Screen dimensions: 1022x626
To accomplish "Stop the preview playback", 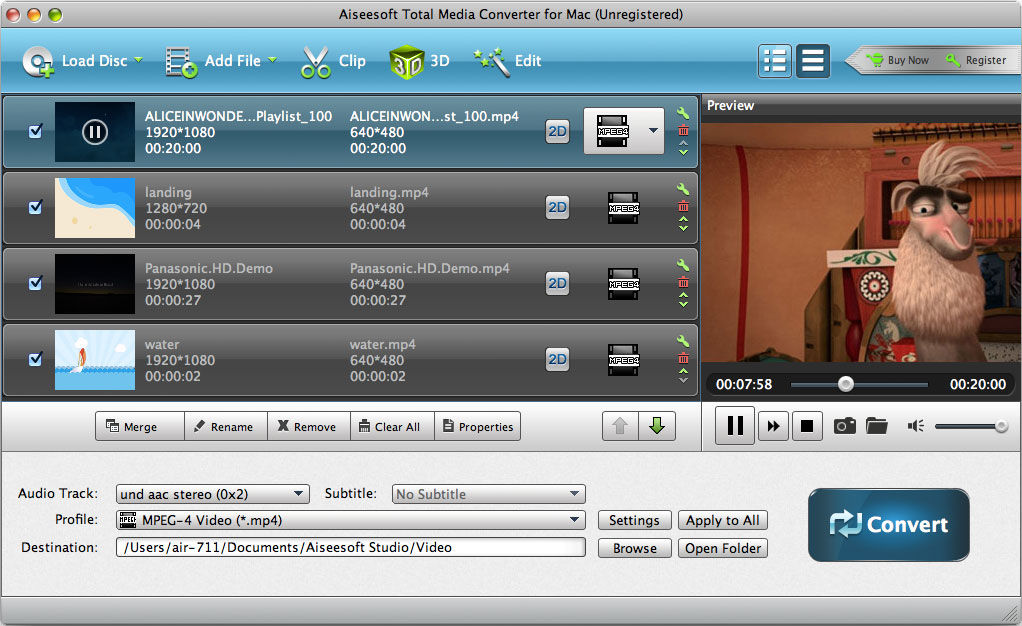I will pos(806,426).
